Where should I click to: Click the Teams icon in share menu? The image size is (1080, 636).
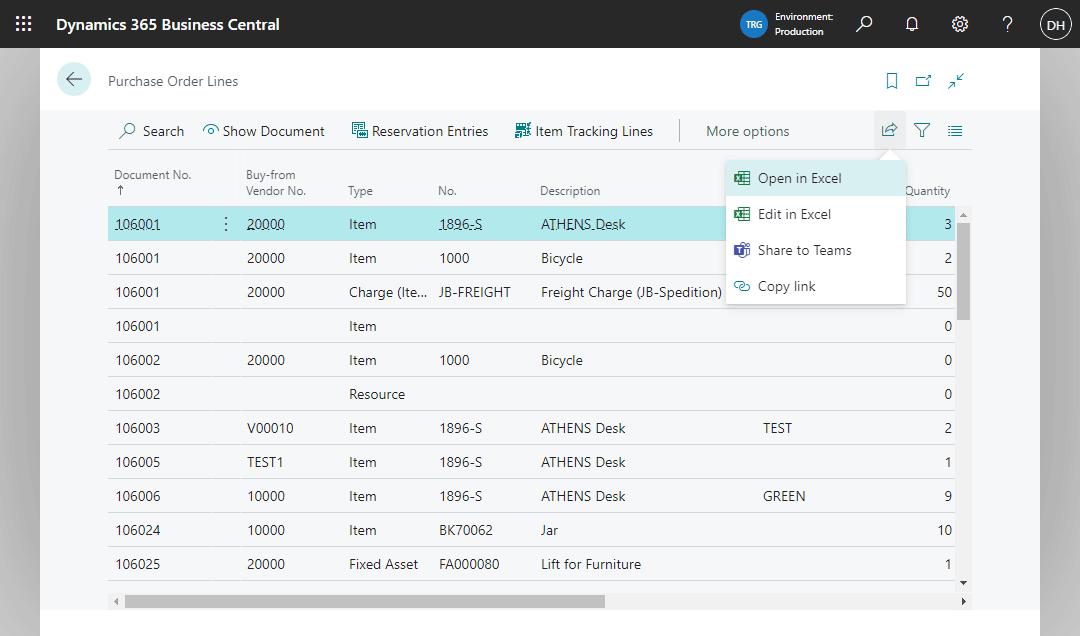(742, 249)
